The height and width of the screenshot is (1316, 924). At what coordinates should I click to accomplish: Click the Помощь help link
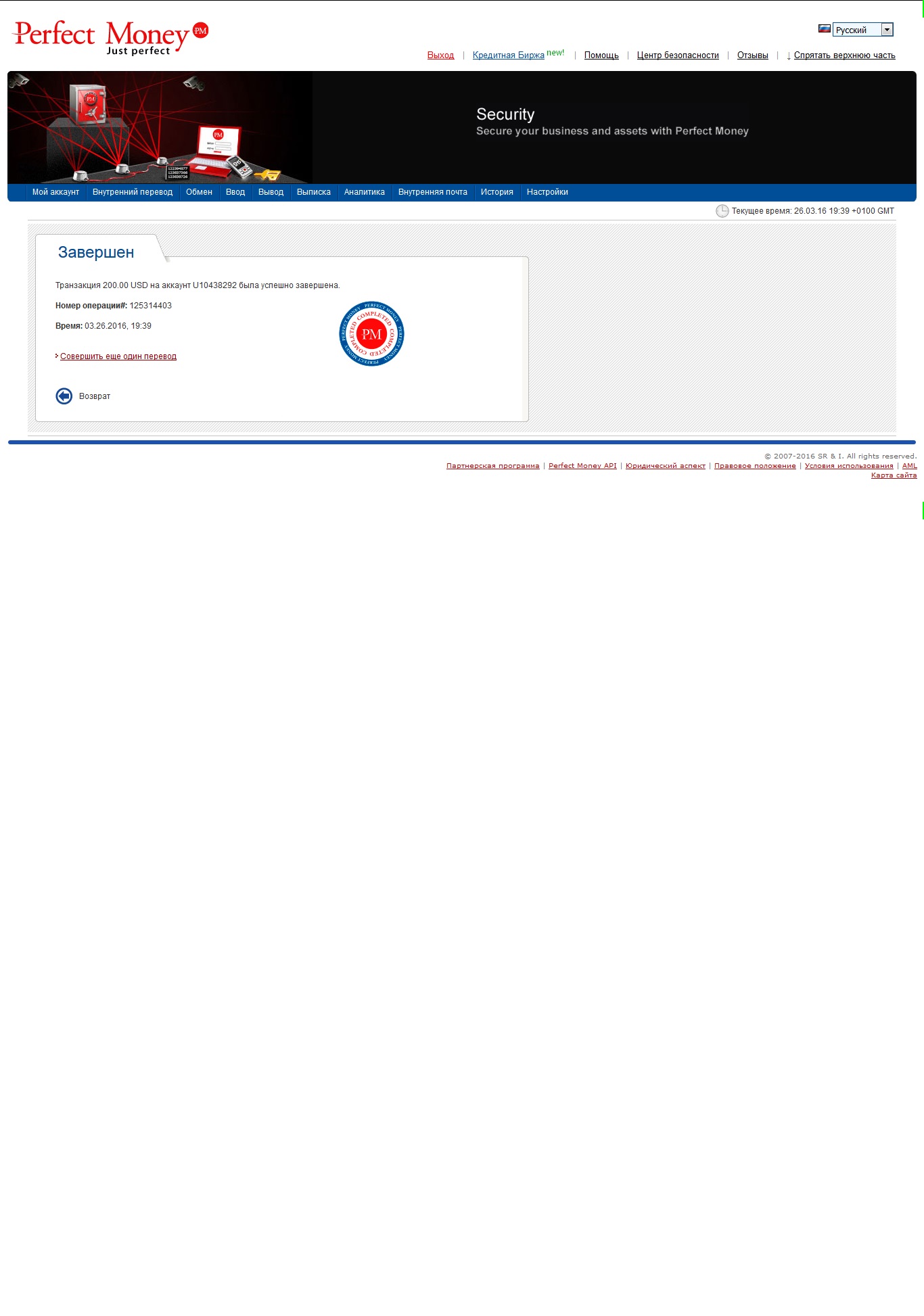(x=601, y=55)
